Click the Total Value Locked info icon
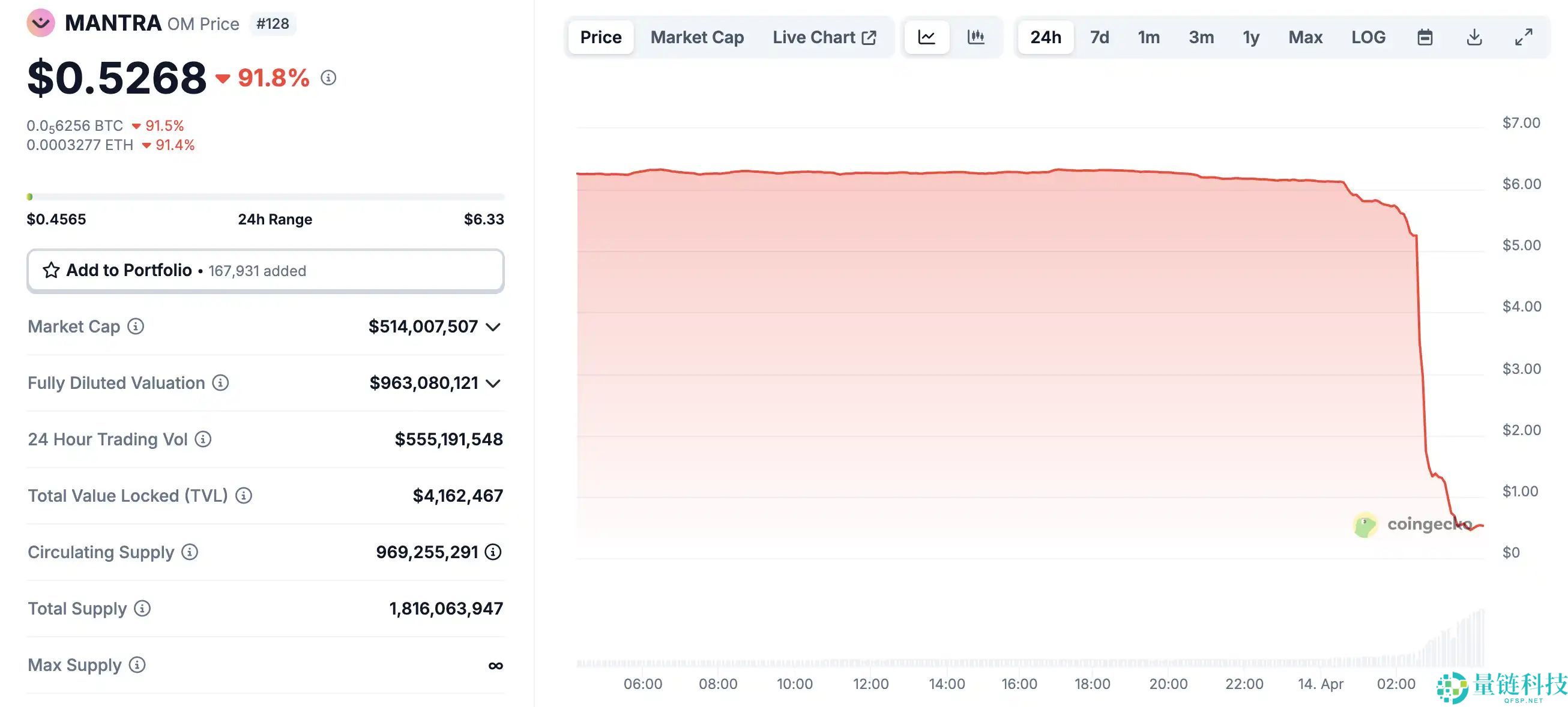Screen dimensions: 1568x707 pos(244,496)
